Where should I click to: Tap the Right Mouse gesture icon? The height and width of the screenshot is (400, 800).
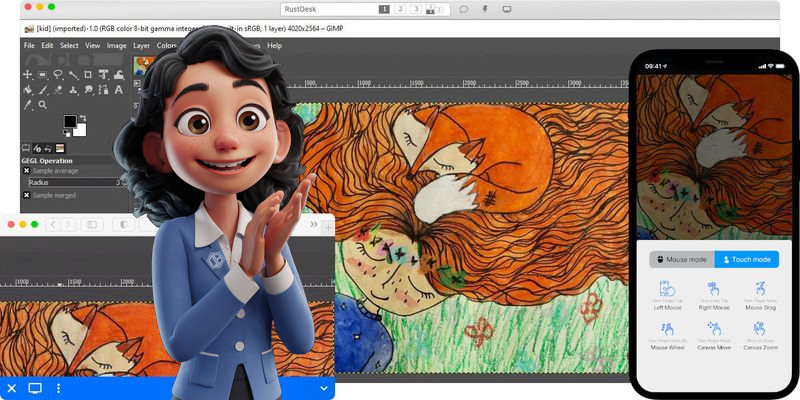pos(713,288)
